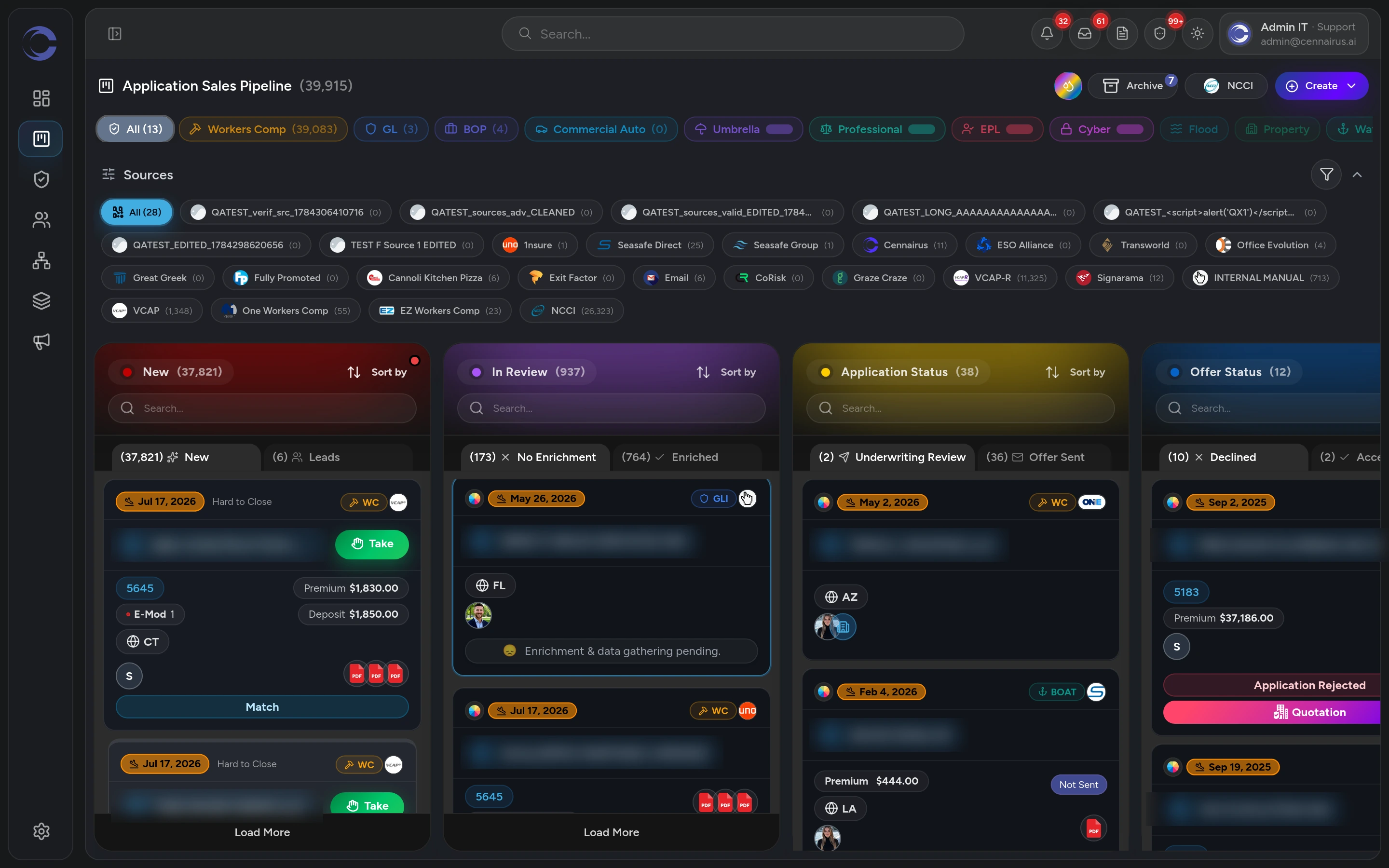Click the Quotation button

(1272, 712)
